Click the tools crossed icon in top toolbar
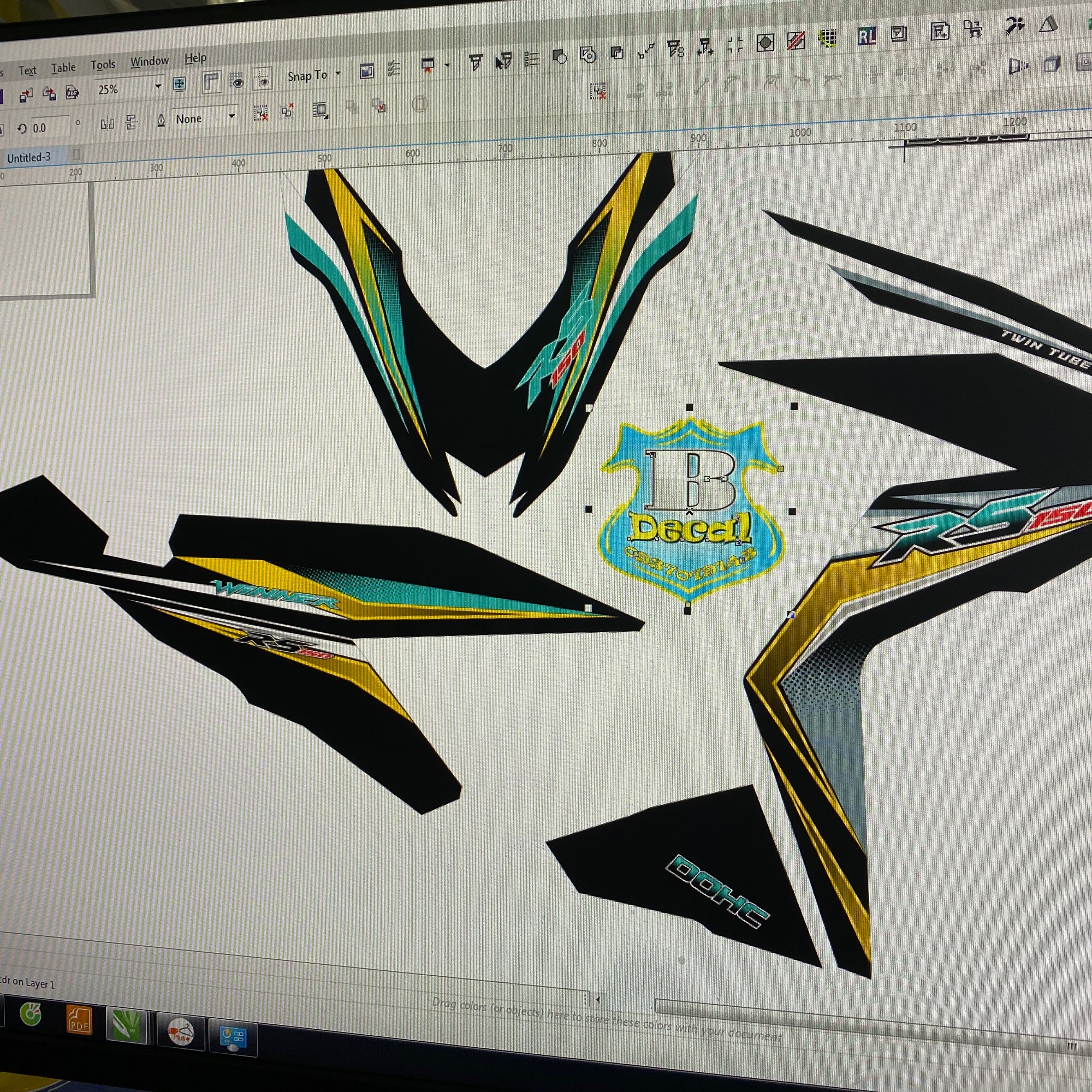This screenshot has width=1092, height=1092. 1014,25
